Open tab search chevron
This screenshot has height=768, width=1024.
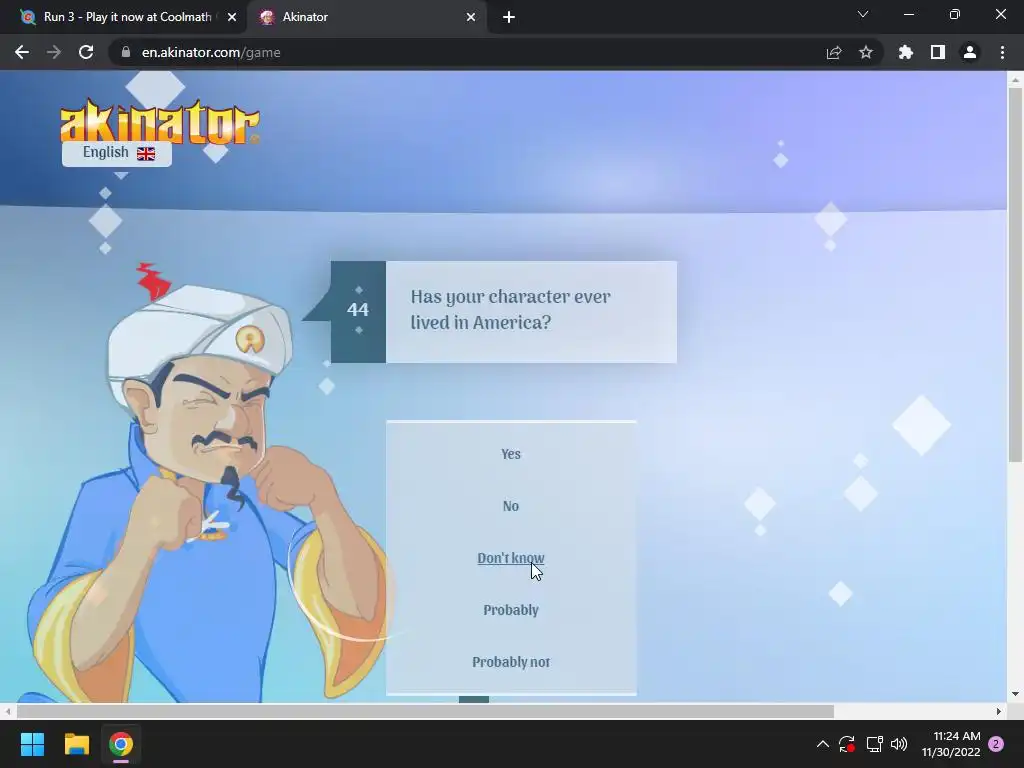coord(863,14)
